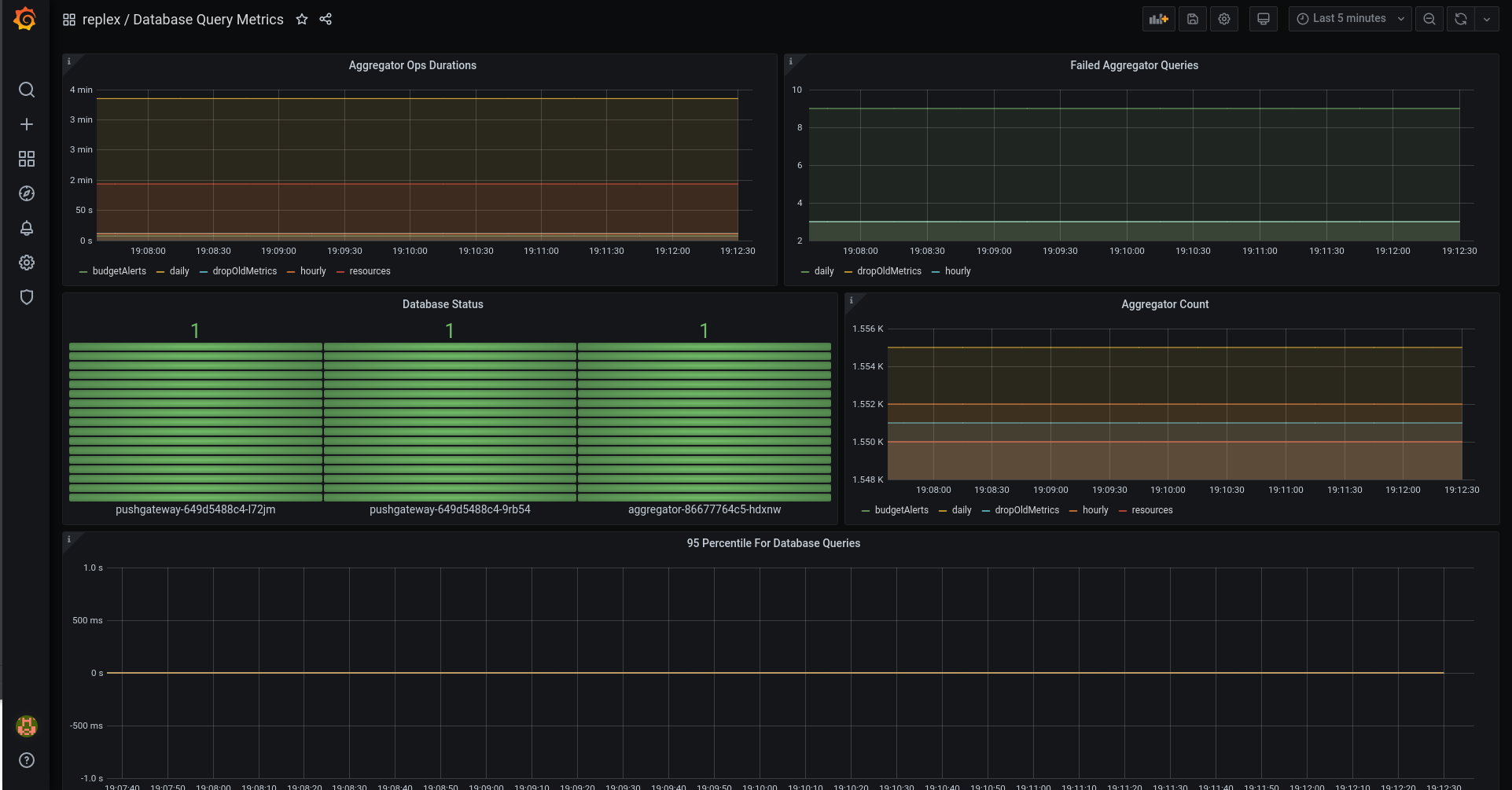Click the Add panel button
The image size is (1512, 790).
click(x=1158, y=19)
